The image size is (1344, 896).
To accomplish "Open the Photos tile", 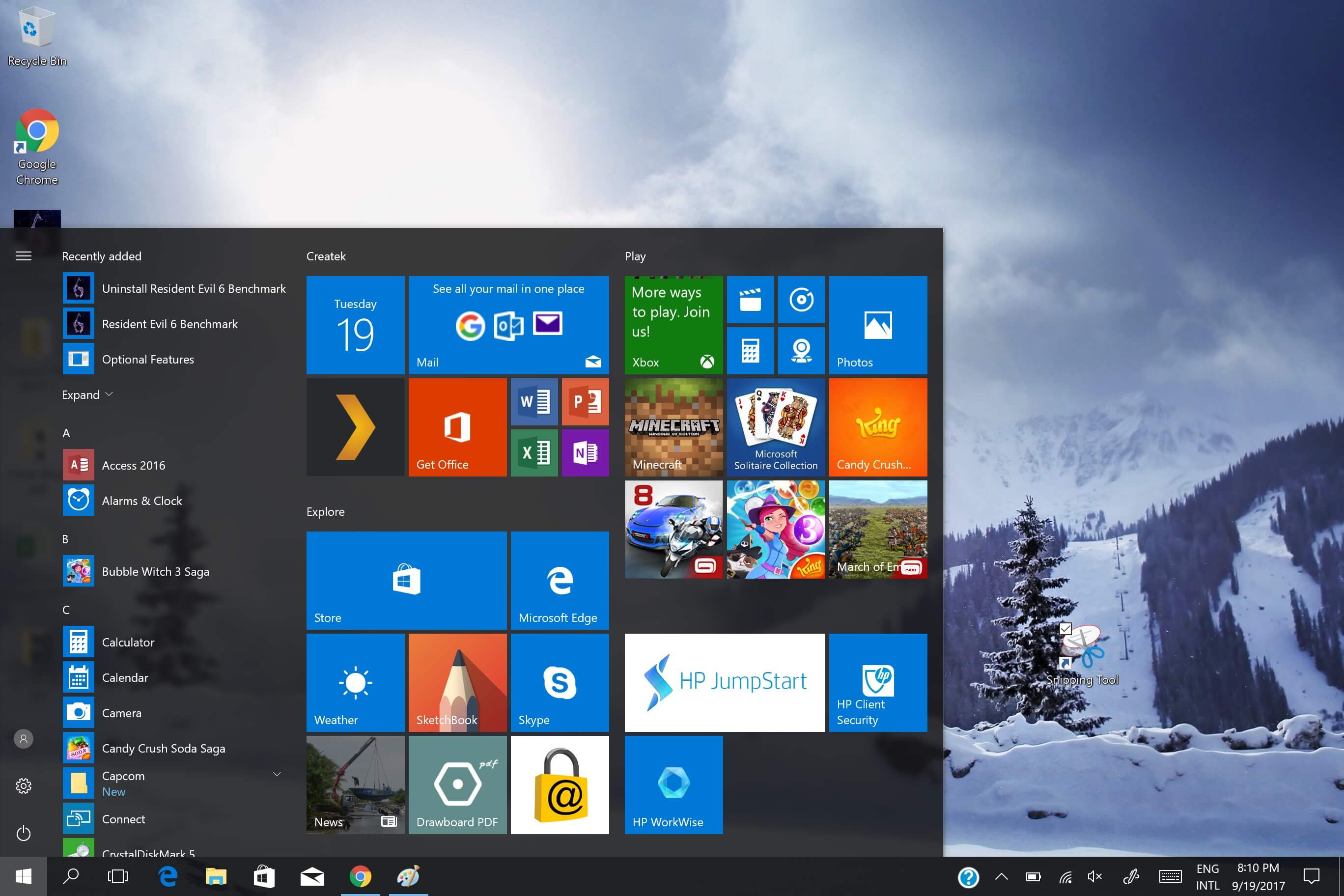I will (878, 325).
